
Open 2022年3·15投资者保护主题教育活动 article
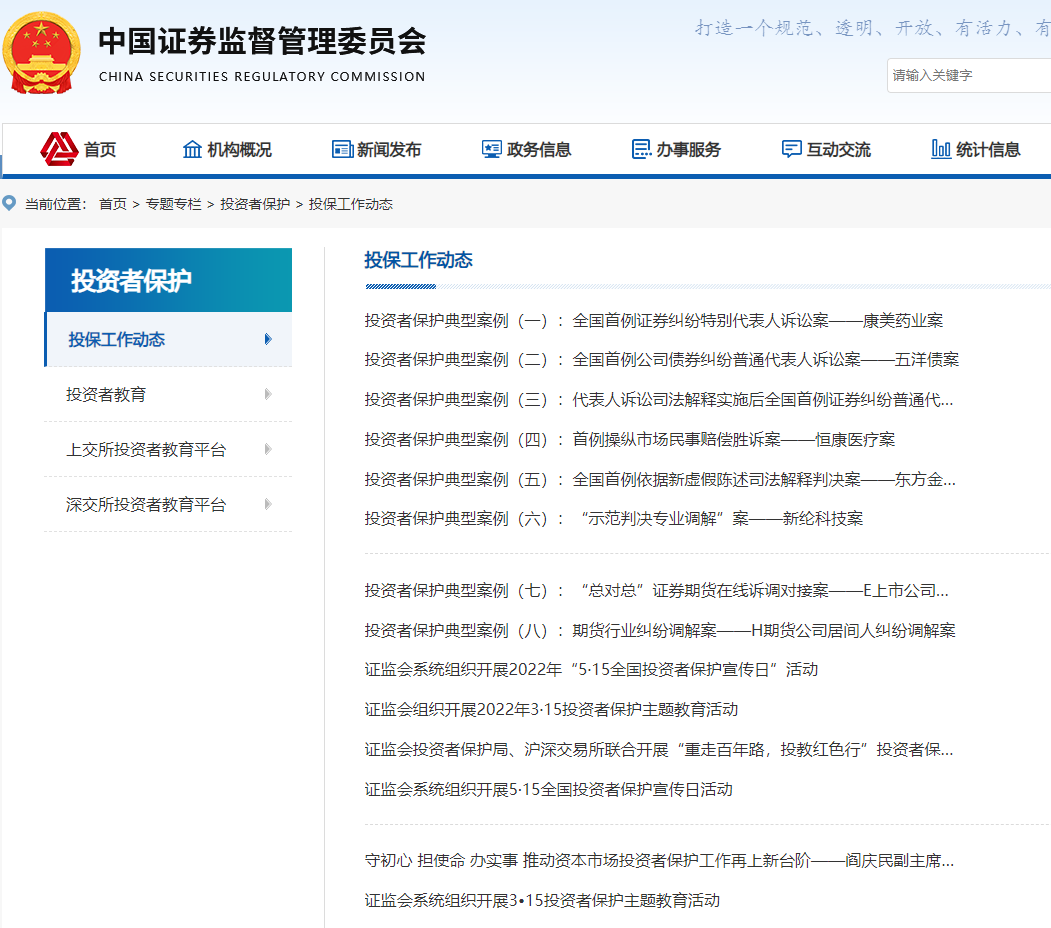click(551, 709)
